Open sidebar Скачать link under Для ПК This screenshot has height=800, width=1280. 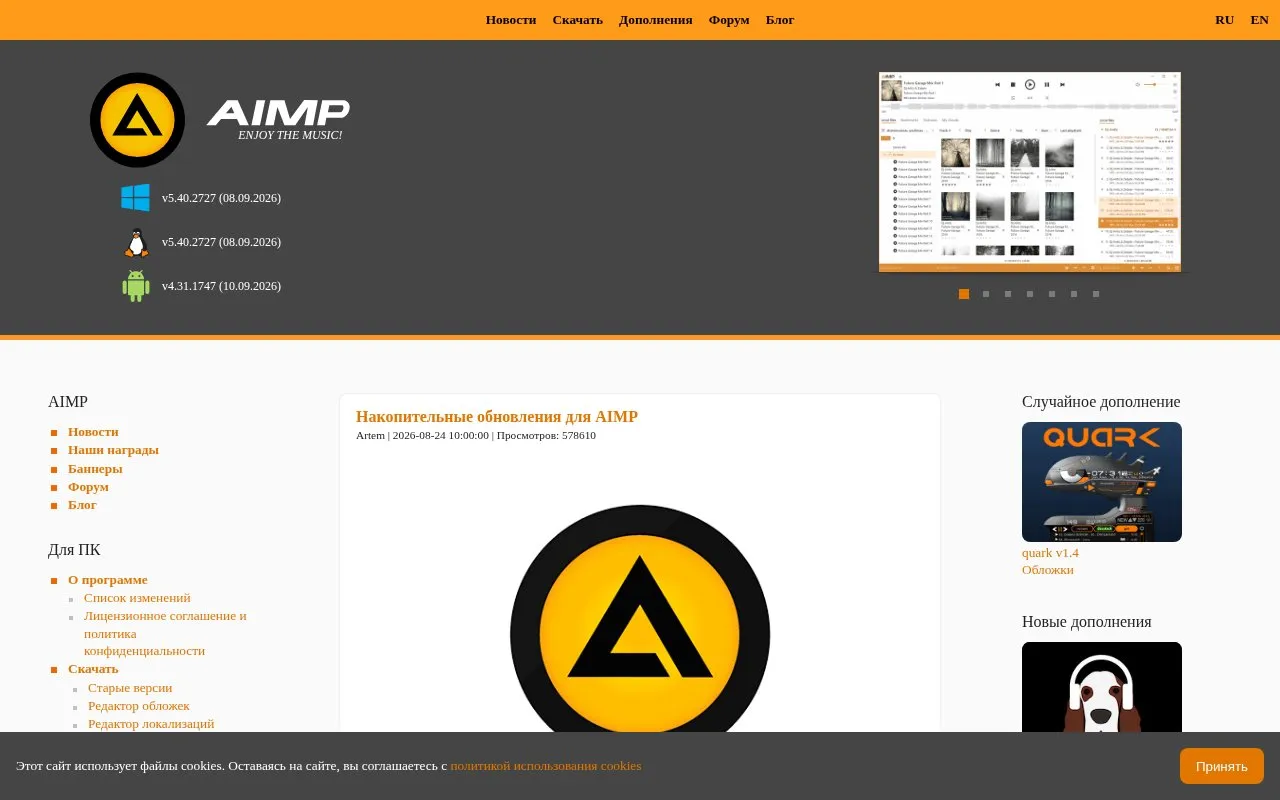click(93, 669)
